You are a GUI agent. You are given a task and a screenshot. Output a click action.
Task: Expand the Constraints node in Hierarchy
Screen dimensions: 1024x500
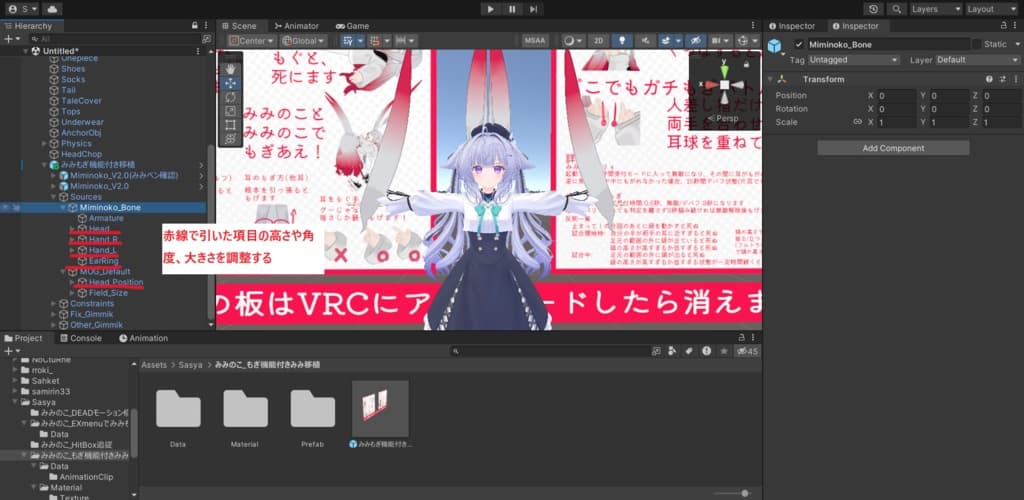[54, 304]
